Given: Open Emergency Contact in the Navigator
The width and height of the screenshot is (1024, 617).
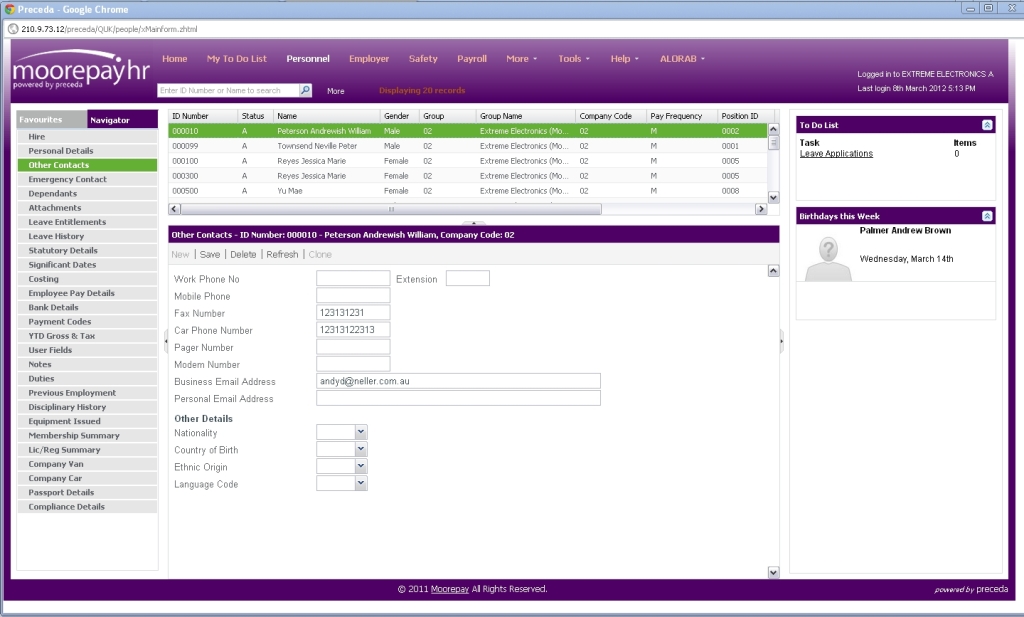Looking at the screenshot, I should [x=88, y=180].
